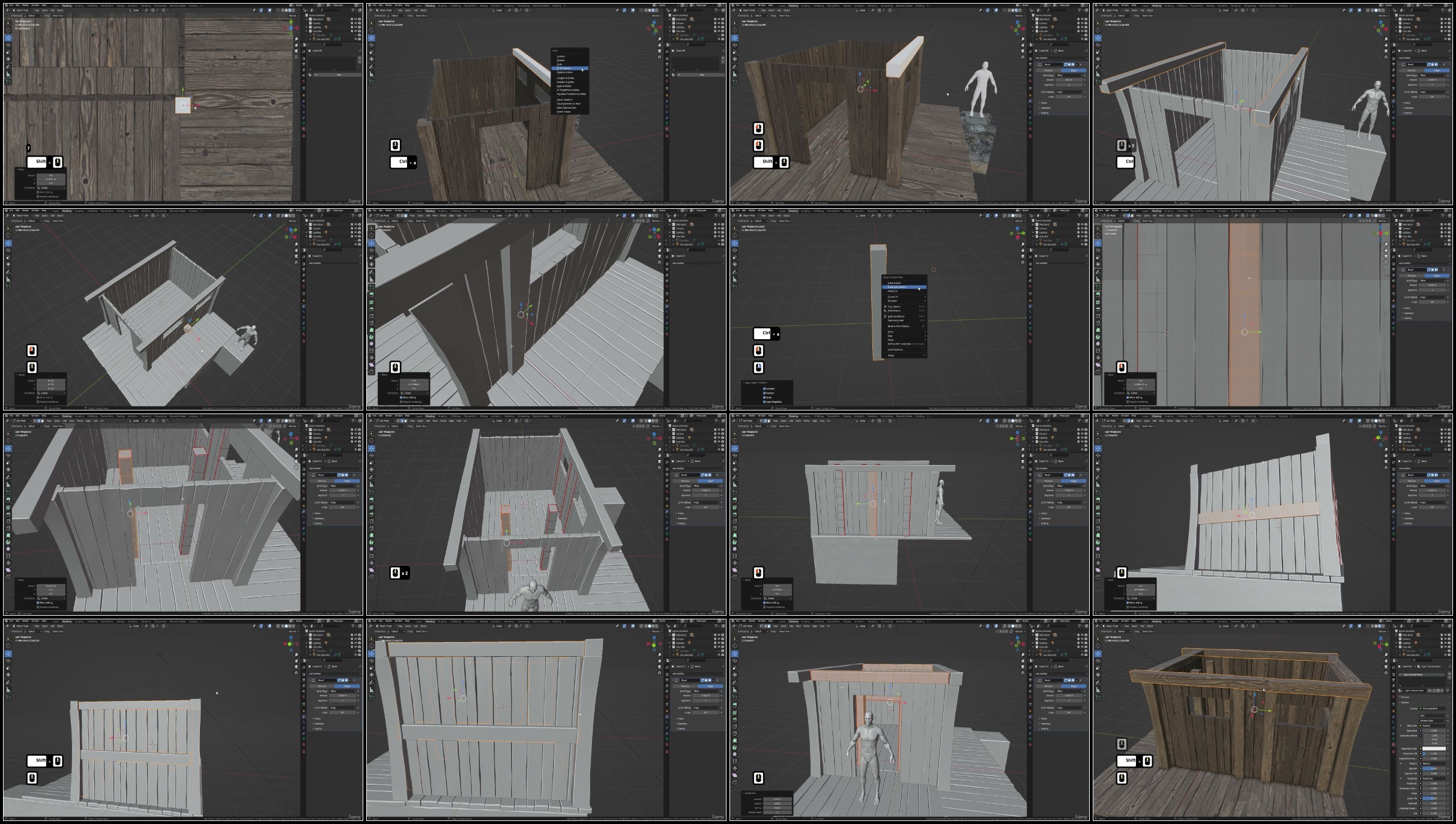
Task: Open Modifier wrench tab in Light Cracked Wood frame
Action: tap(1395, 716)
